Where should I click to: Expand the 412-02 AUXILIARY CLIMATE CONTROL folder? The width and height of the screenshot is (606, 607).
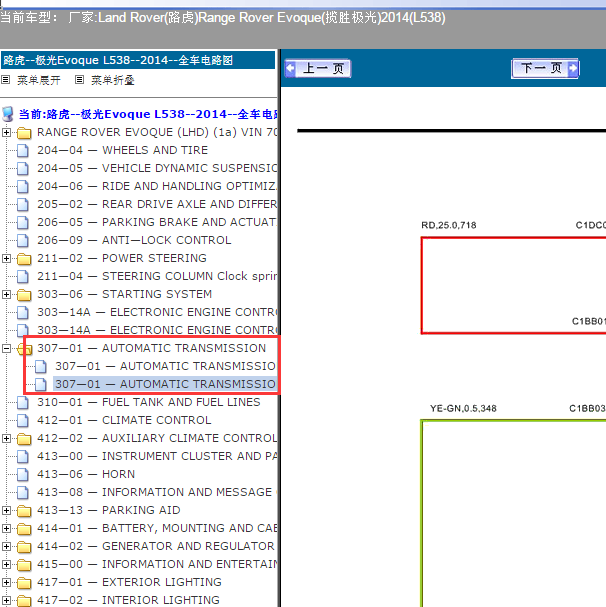6,438
